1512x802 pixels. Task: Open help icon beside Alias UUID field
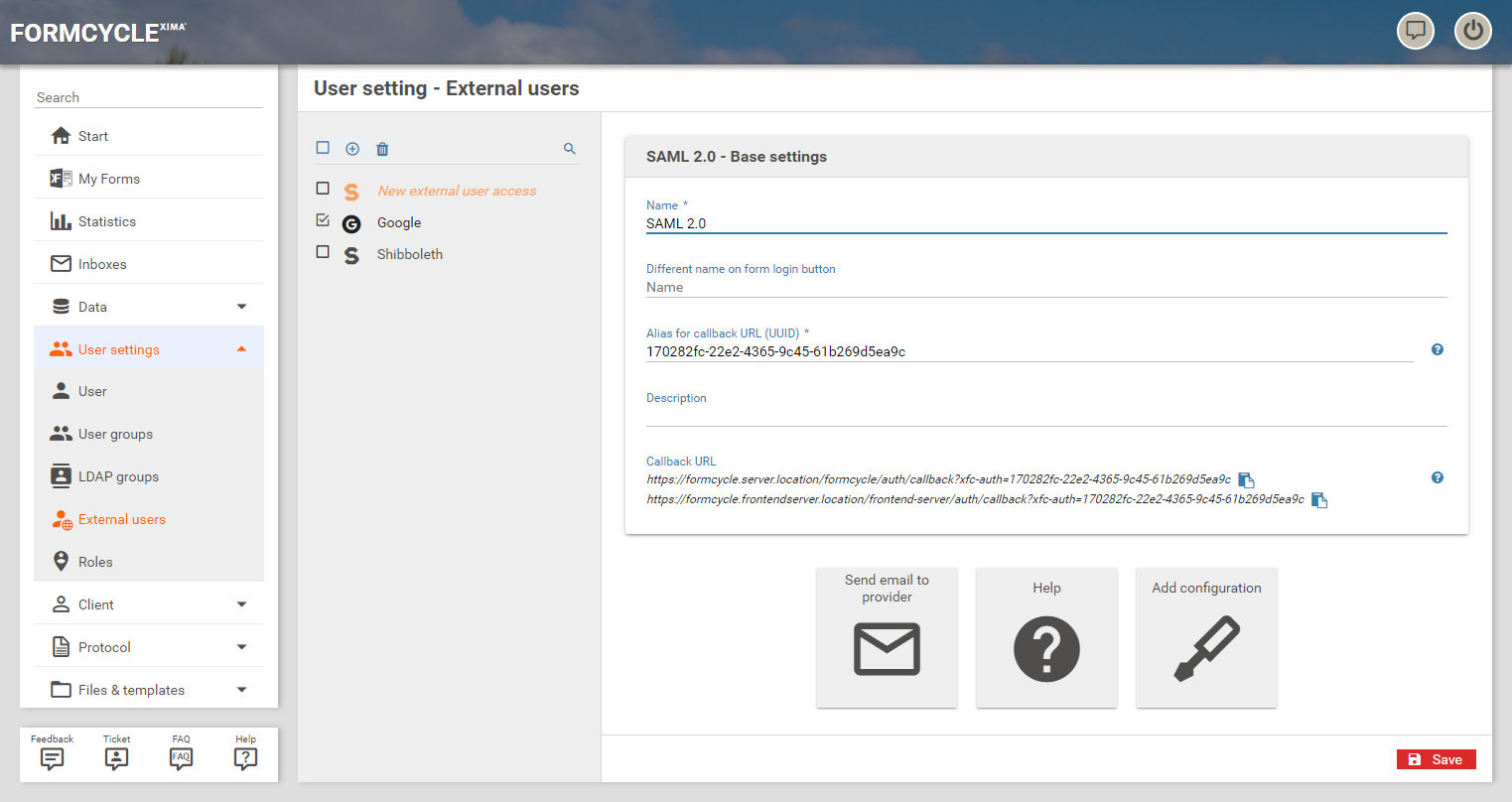[1437, 349]
